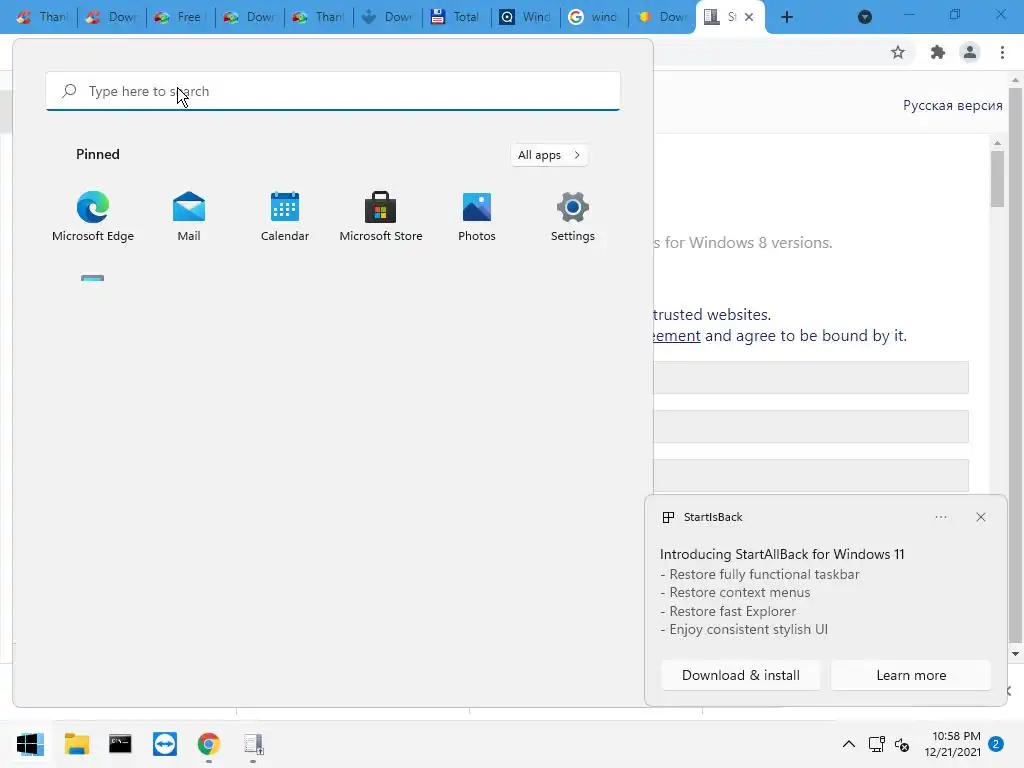The image size is (1024, 768).
Task: Click the muted volume tray icon
Action: [902, 744]
